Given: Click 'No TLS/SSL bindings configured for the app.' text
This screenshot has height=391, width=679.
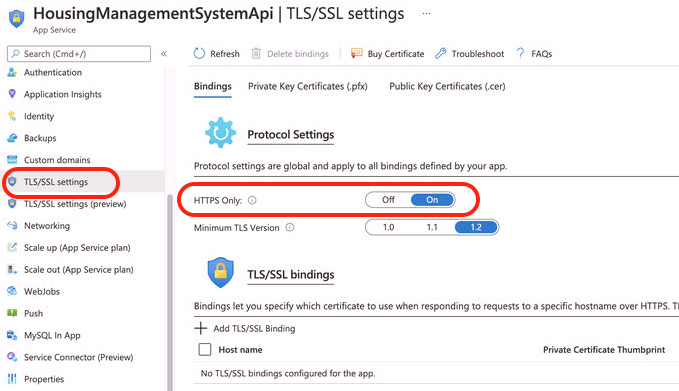Looking at the screenshot, I should (x=288, y=373).
